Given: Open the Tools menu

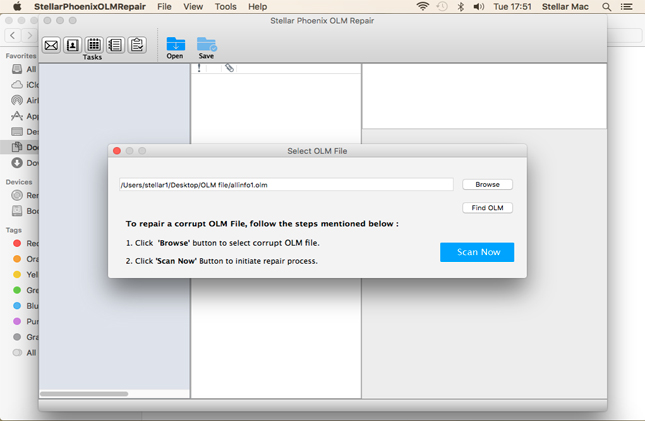Looking at the screenshot, I should [x=225, y=7].
